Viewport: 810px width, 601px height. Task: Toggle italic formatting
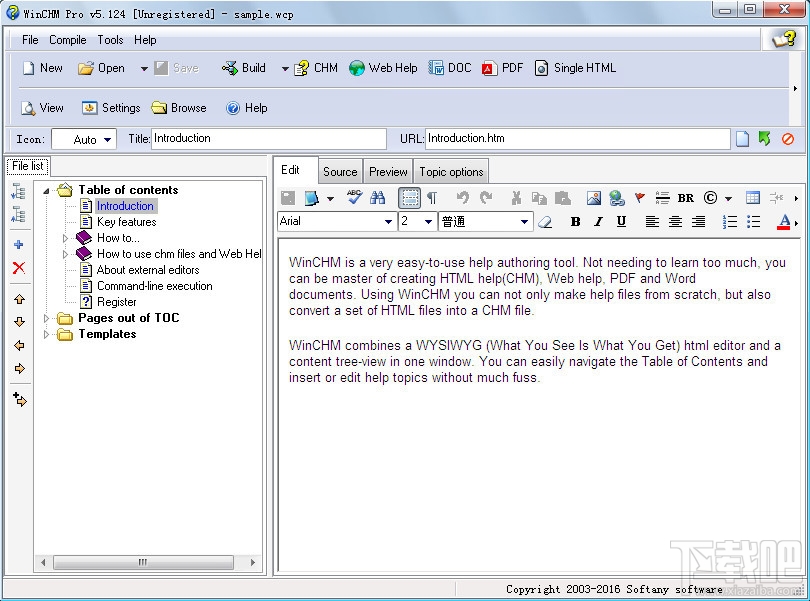(x=598, y=222)
